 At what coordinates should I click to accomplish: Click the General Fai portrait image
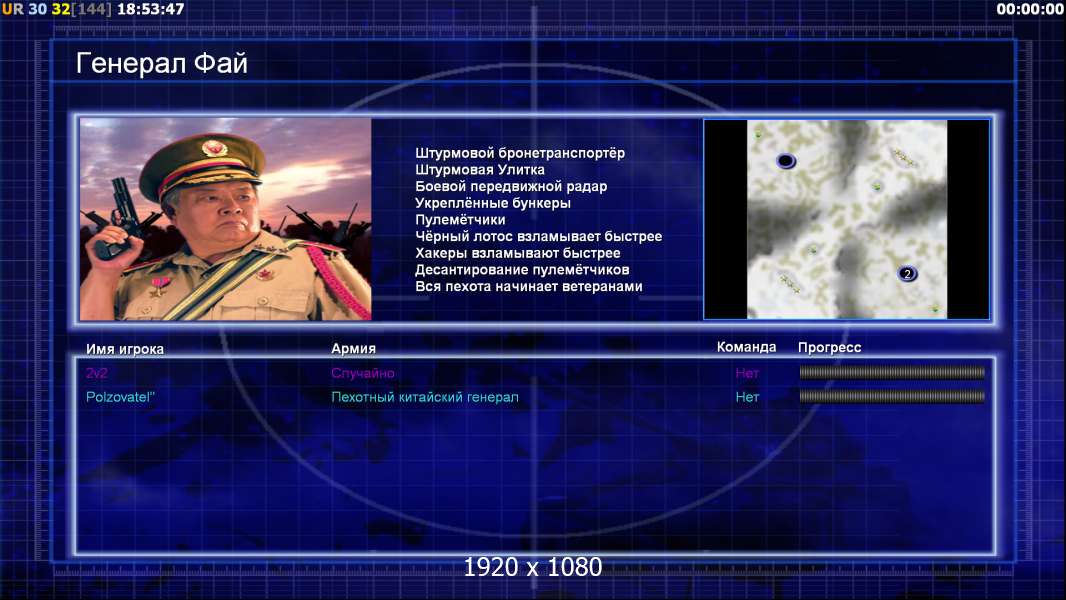(226, 219)
